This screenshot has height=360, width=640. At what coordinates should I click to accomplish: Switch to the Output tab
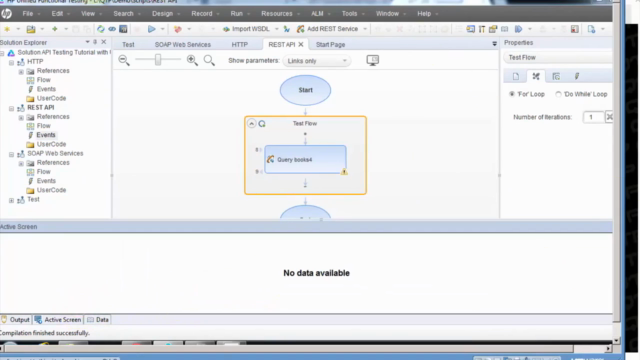coord(16,320)
